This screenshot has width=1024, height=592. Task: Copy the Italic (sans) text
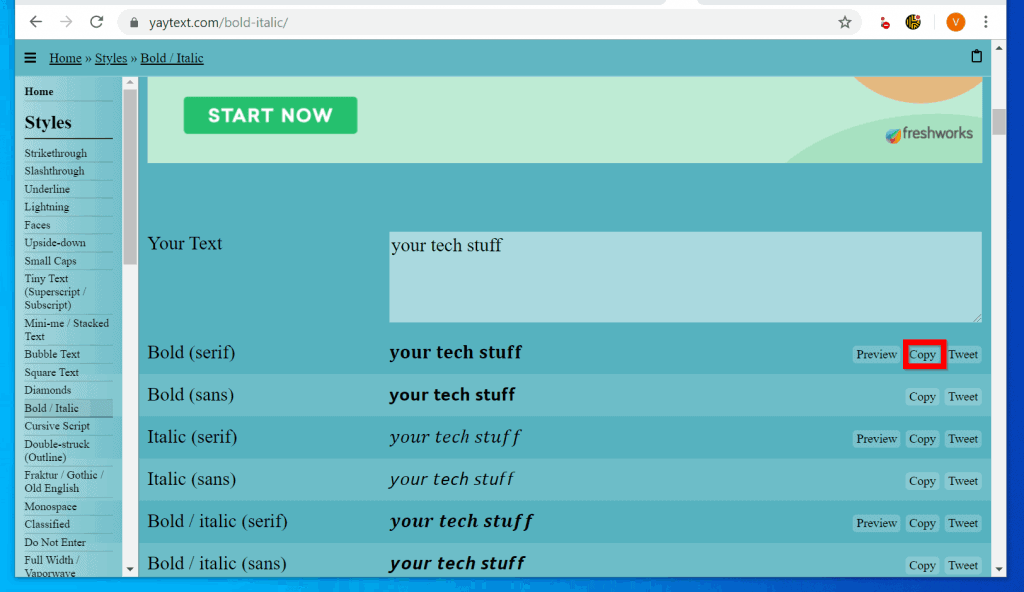pos(922,481)
